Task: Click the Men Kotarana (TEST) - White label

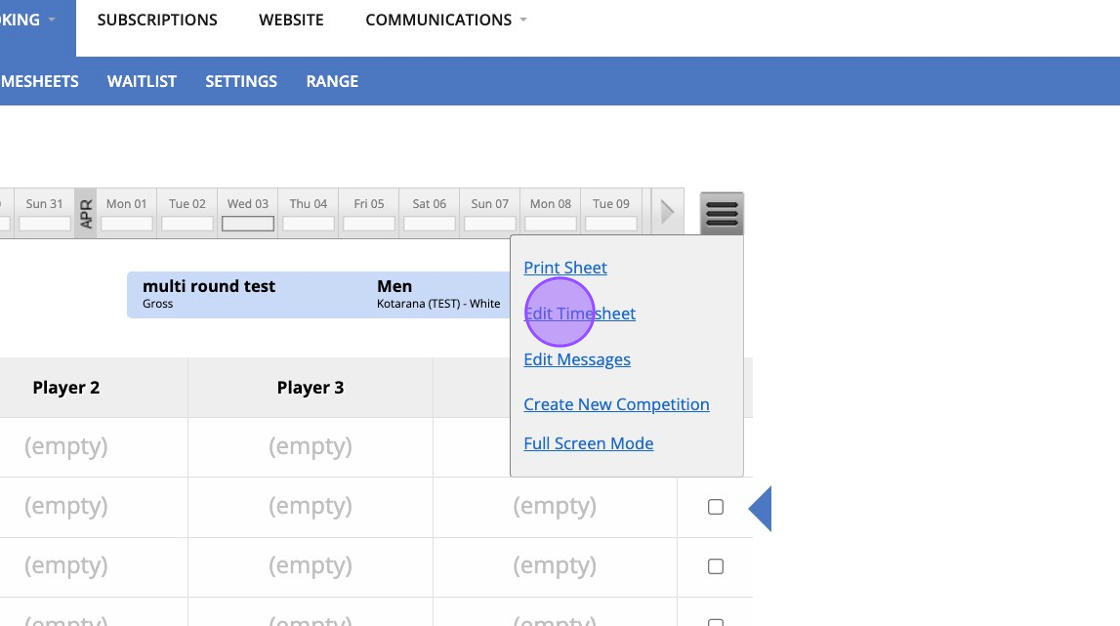Action: (439, 294)
